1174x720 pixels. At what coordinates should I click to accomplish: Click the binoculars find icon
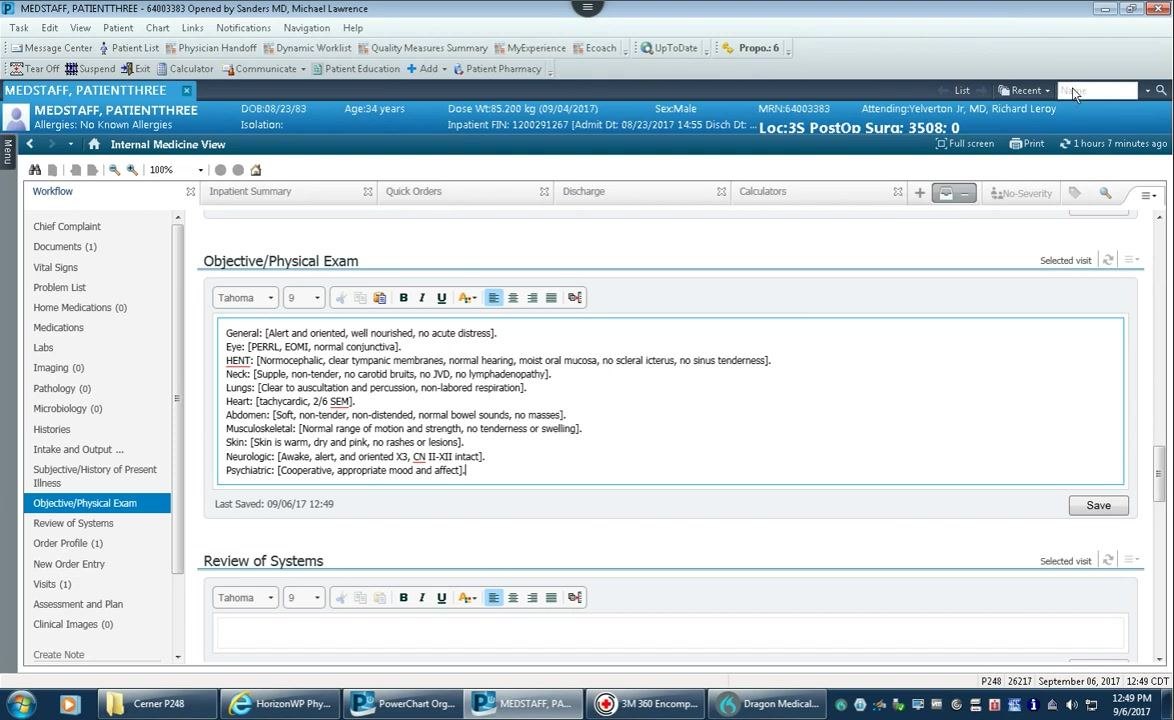pos(34,170)
